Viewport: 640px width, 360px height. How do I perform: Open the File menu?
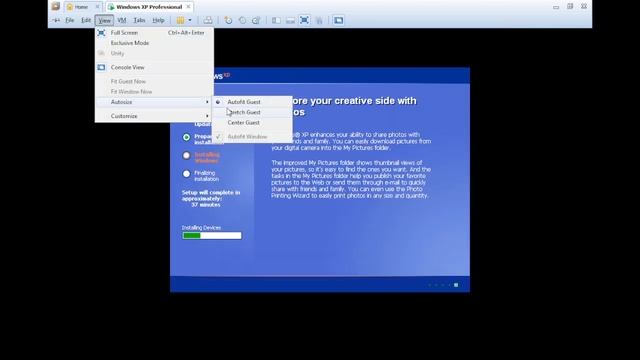pos(70,20)
